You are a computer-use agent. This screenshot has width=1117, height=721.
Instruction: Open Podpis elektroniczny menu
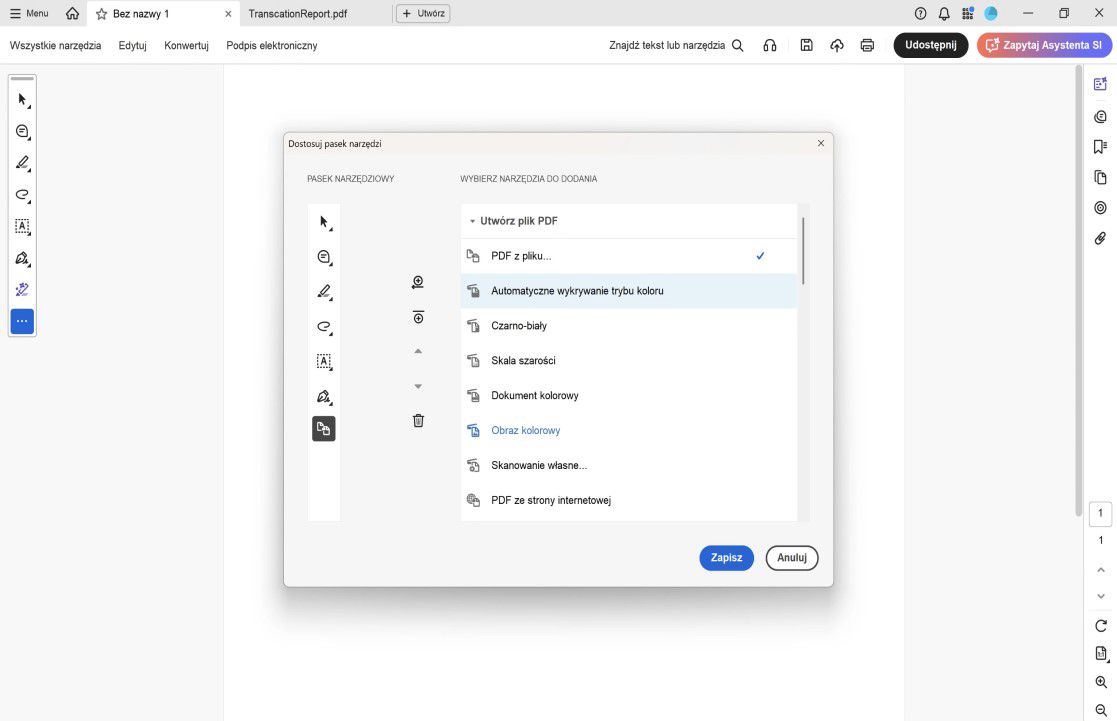click(272, 46)
